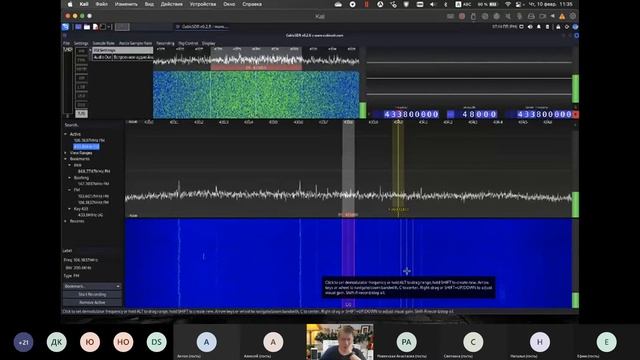640x360 pixels.
Task: Open the Kali dragon applications menu
Action: coord(65,27)
